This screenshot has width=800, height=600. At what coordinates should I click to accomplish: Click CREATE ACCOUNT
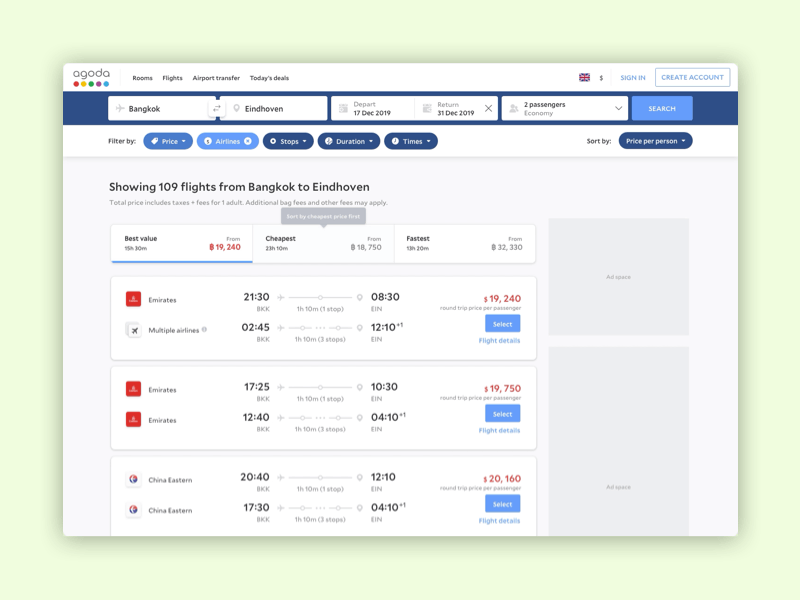694,77
